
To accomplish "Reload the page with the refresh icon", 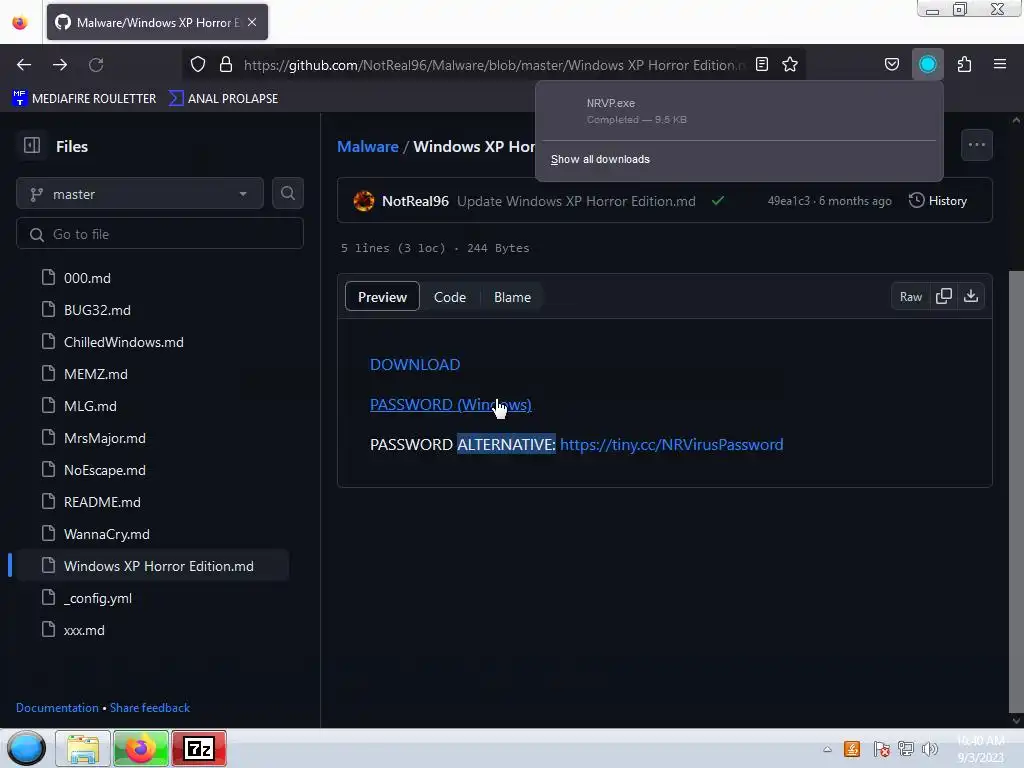I will coord(96,65).
